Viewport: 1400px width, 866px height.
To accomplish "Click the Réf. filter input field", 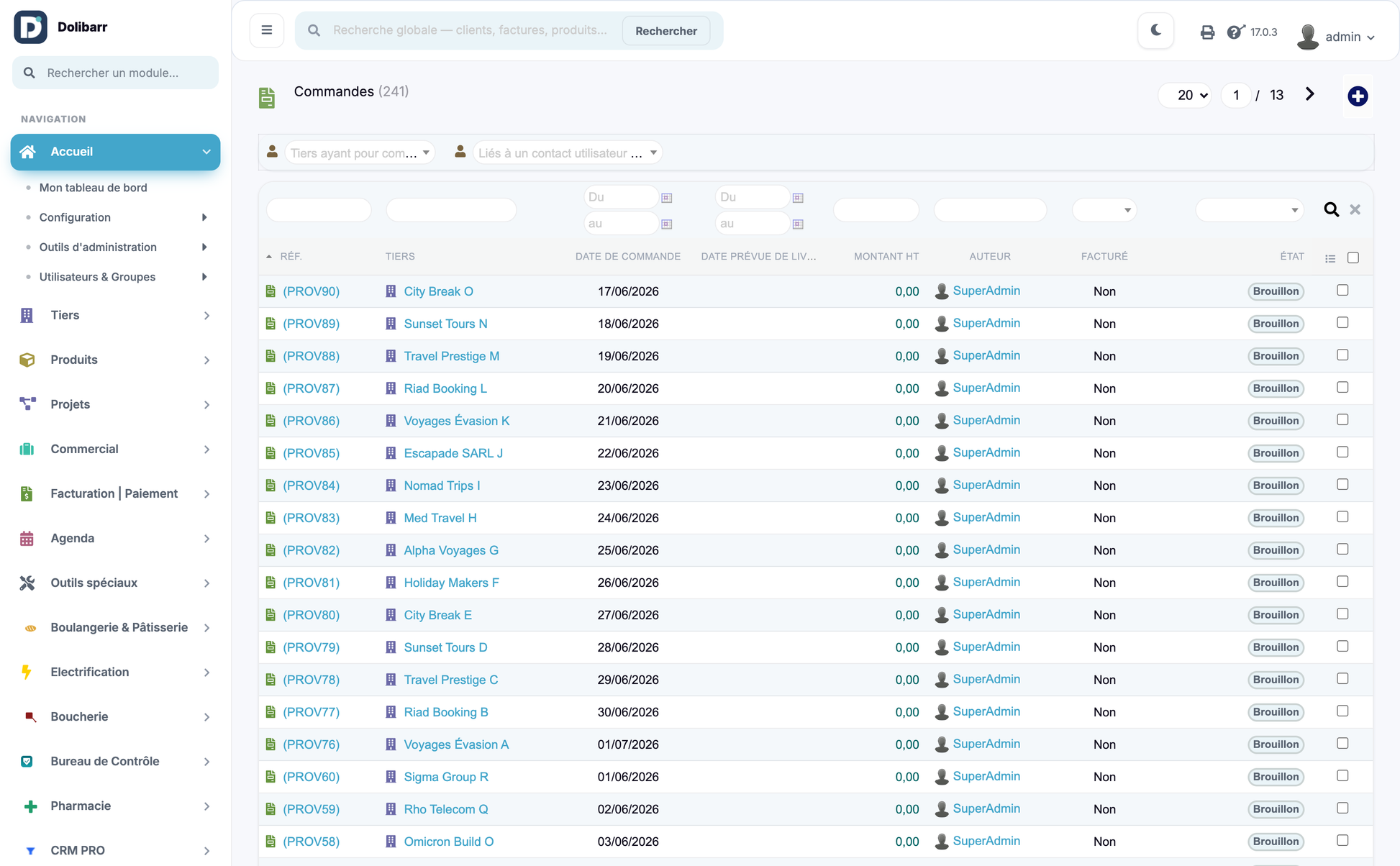I will pos(319,210).
